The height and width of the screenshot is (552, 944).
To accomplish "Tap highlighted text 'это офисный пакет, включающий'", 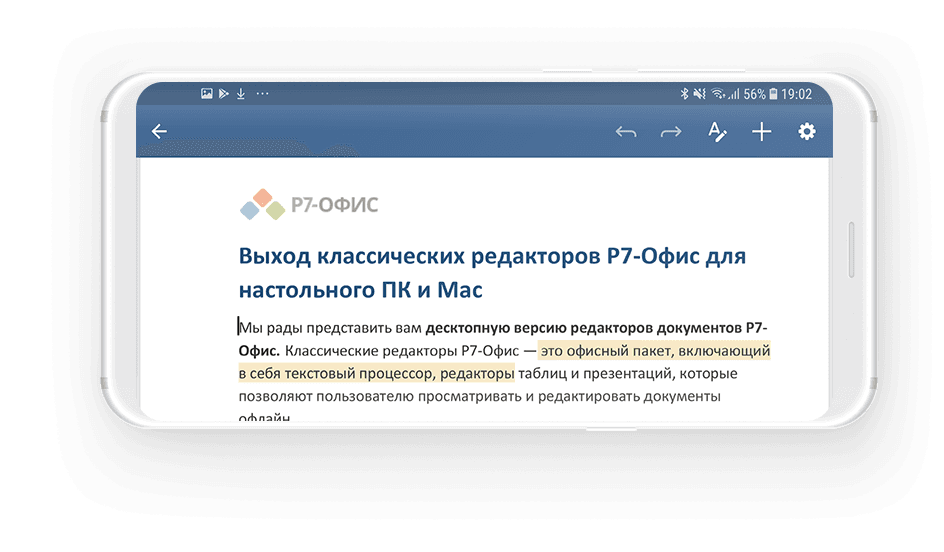I will tap(655, 350).
